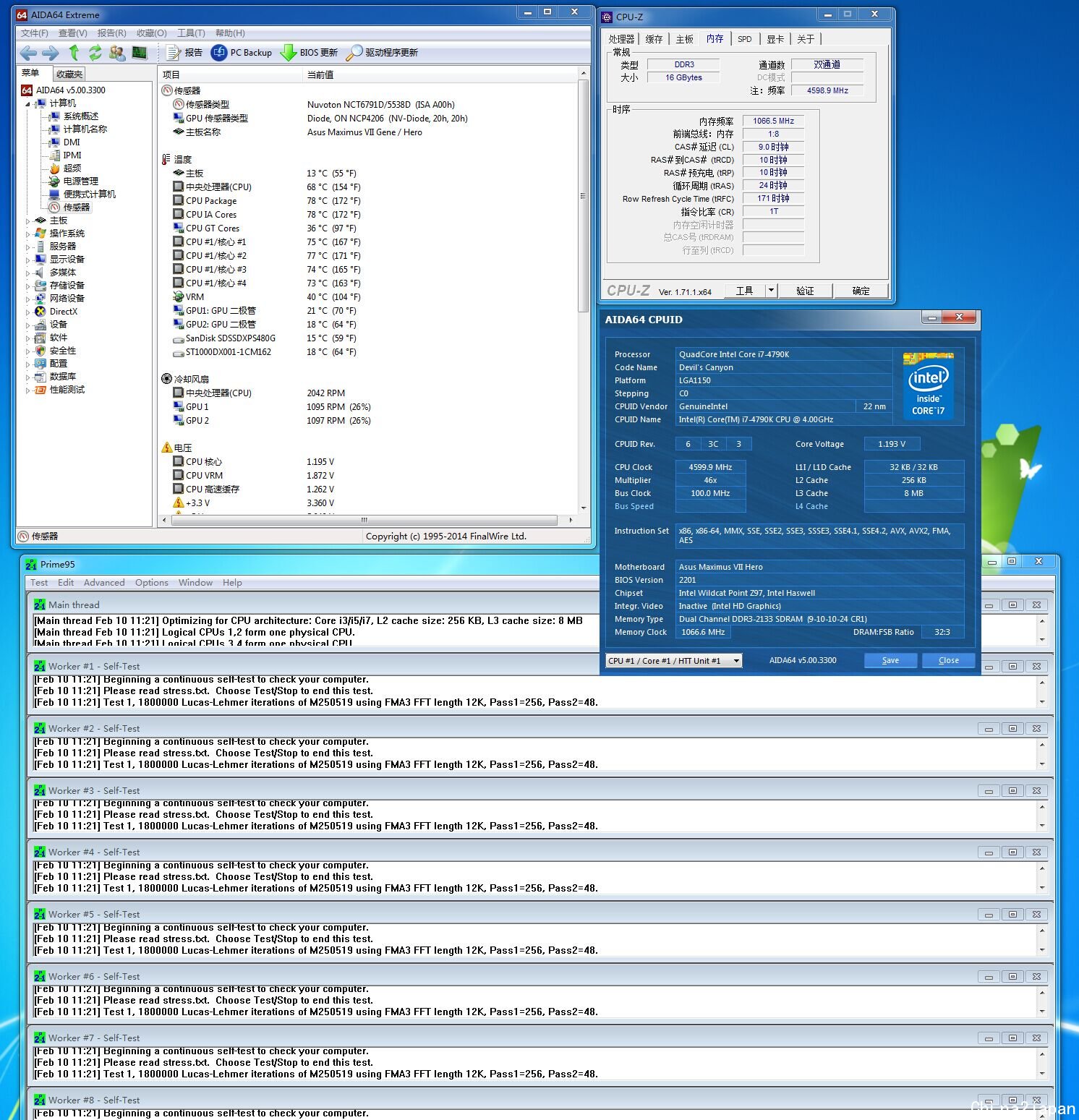Click the Intel Core i7 logo in CPUID

929,386
